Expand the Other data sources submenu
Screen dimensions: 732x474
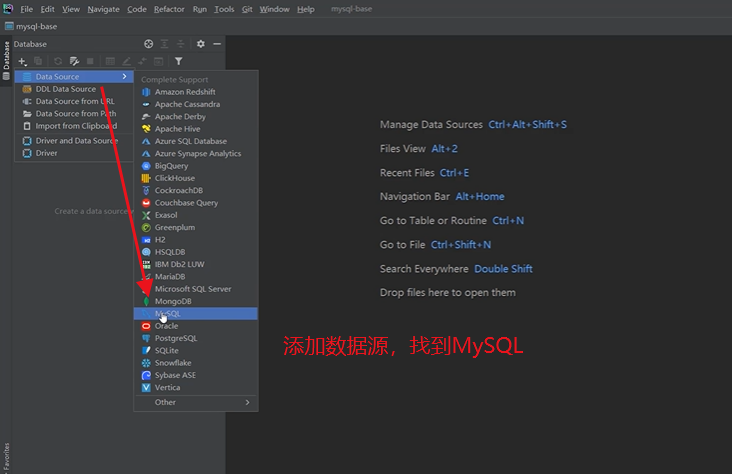196,402
